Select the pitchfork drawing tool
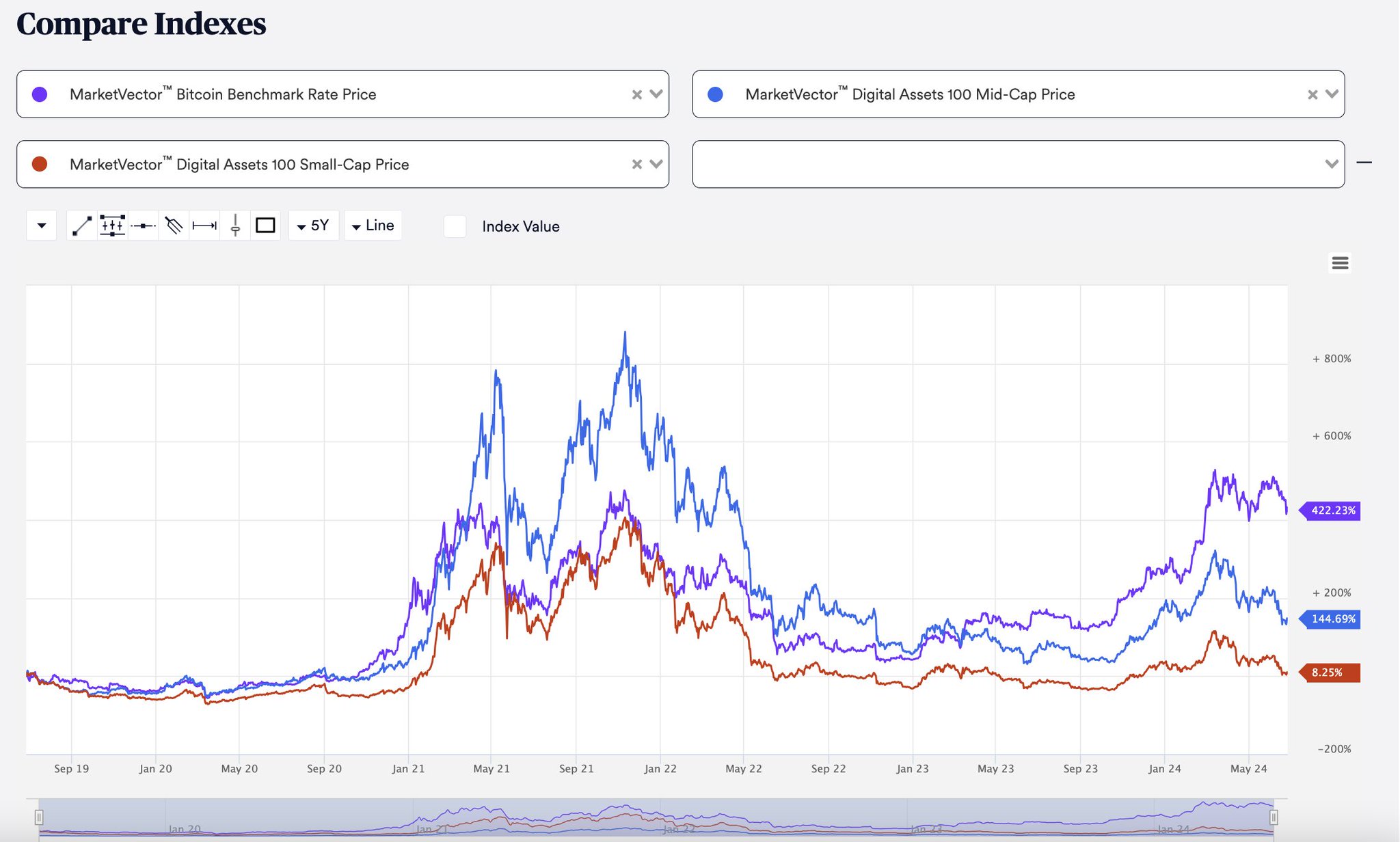1400x842 pixels. point(174,226)
